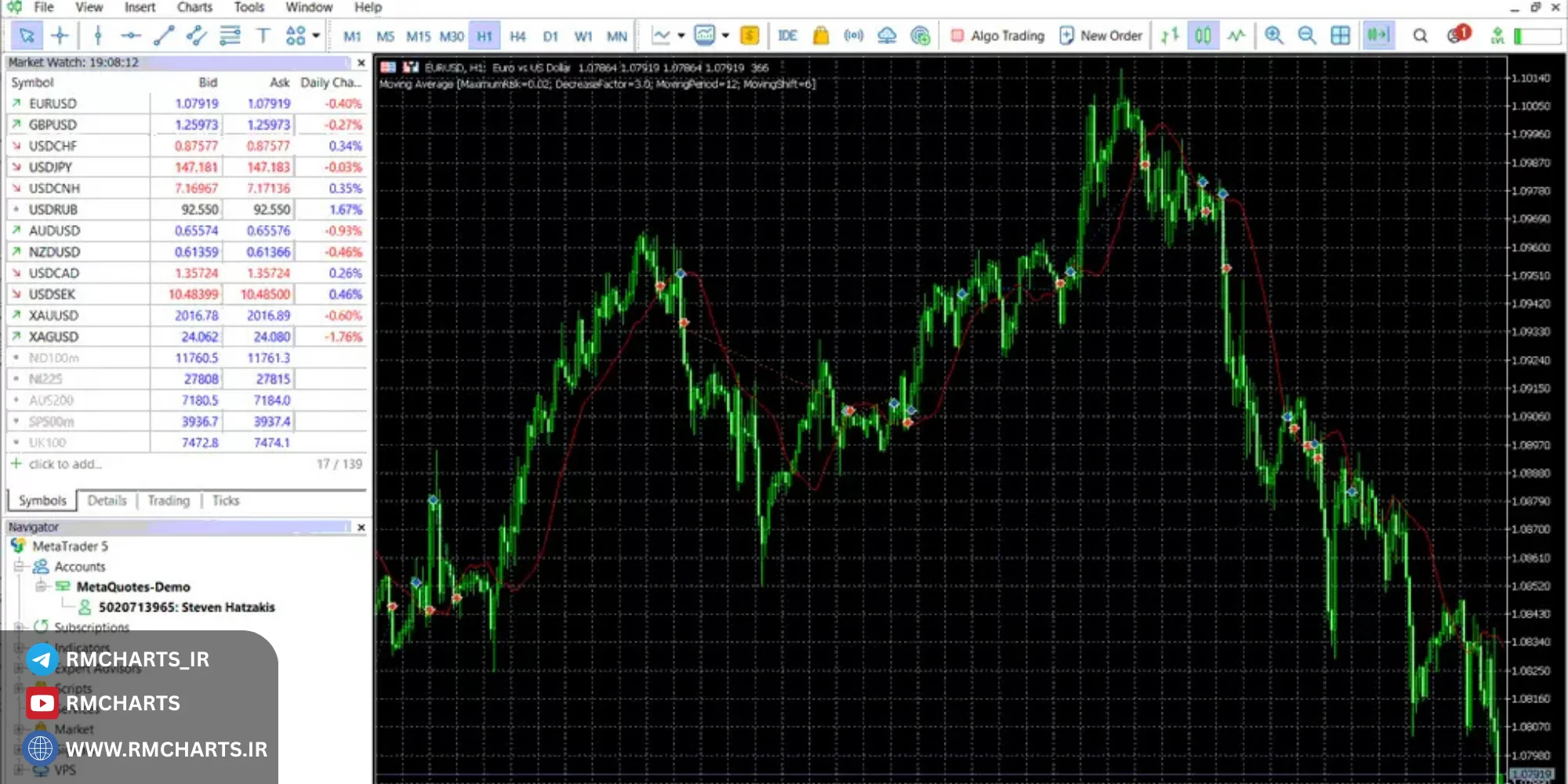Open the indicators list dropdown
The image size is (1568, 784).
(681, 35)
